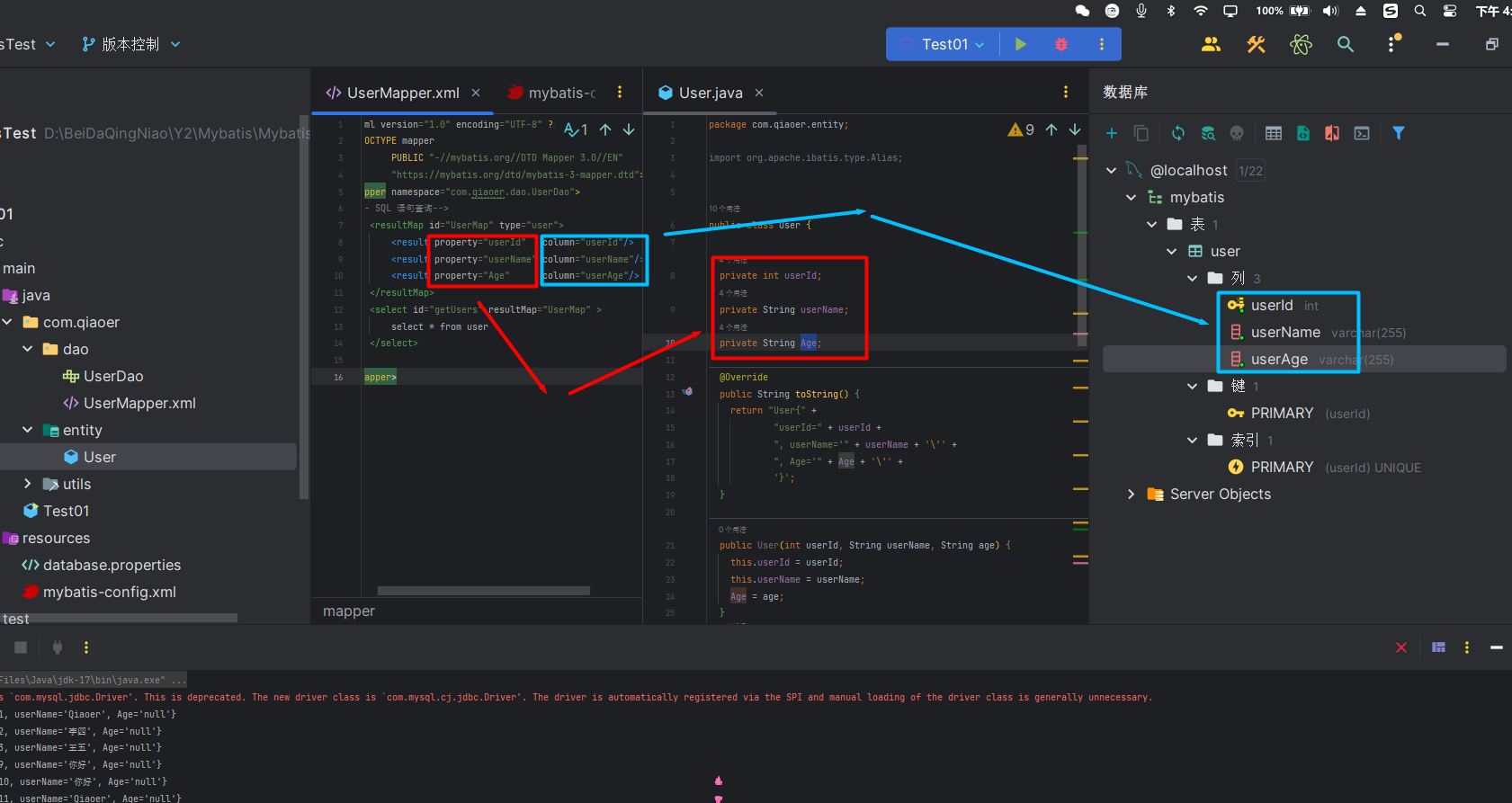1512x803 pixels.
Task: Open Code With Me people icon
Action: click(1212, 44)
